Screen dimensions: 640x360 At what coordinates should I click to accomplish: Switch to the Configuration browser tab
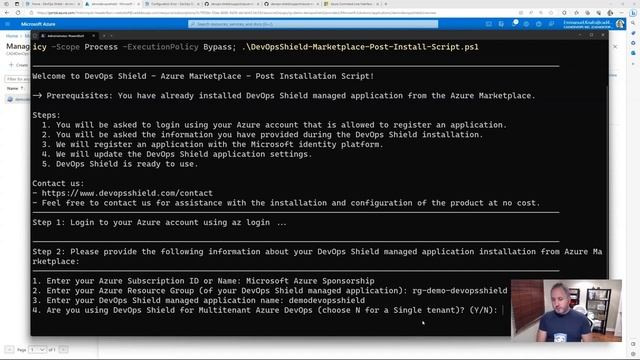click(172, 4)
